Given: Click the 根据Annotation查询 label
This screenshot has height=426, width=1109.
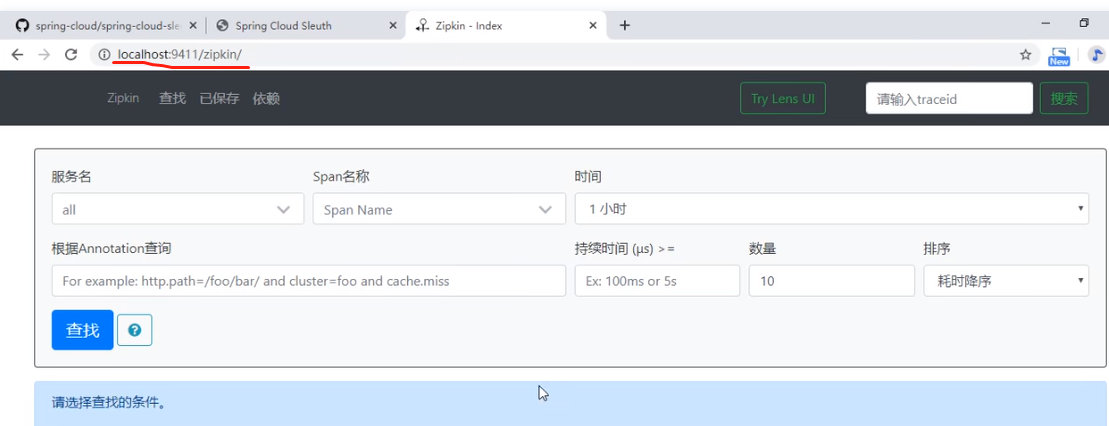Looking at the screenshot, I should click(112, 248).
